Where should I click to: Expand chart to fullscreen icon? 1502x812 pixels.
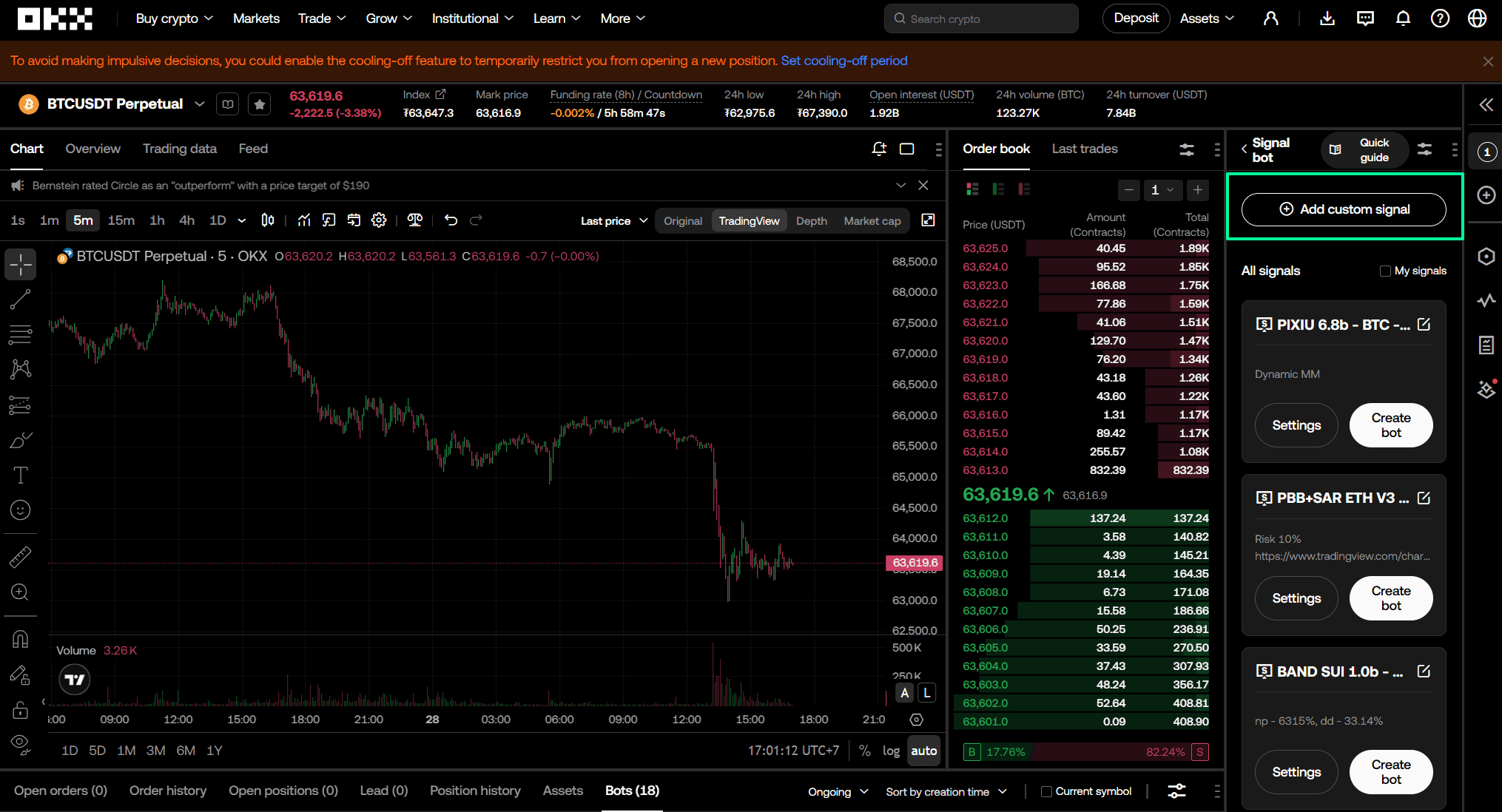tap(928, 220)
